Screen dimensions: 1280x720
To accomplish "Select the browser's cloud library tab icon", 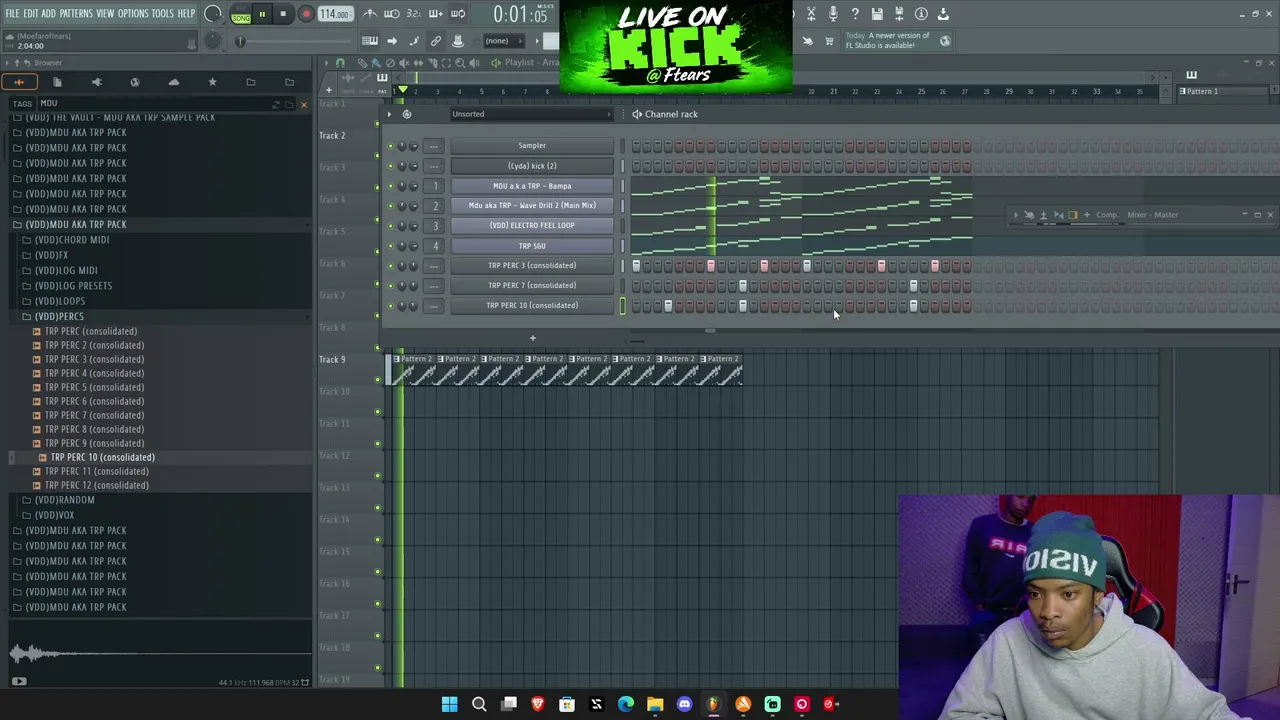I will [x=174, y=82].
